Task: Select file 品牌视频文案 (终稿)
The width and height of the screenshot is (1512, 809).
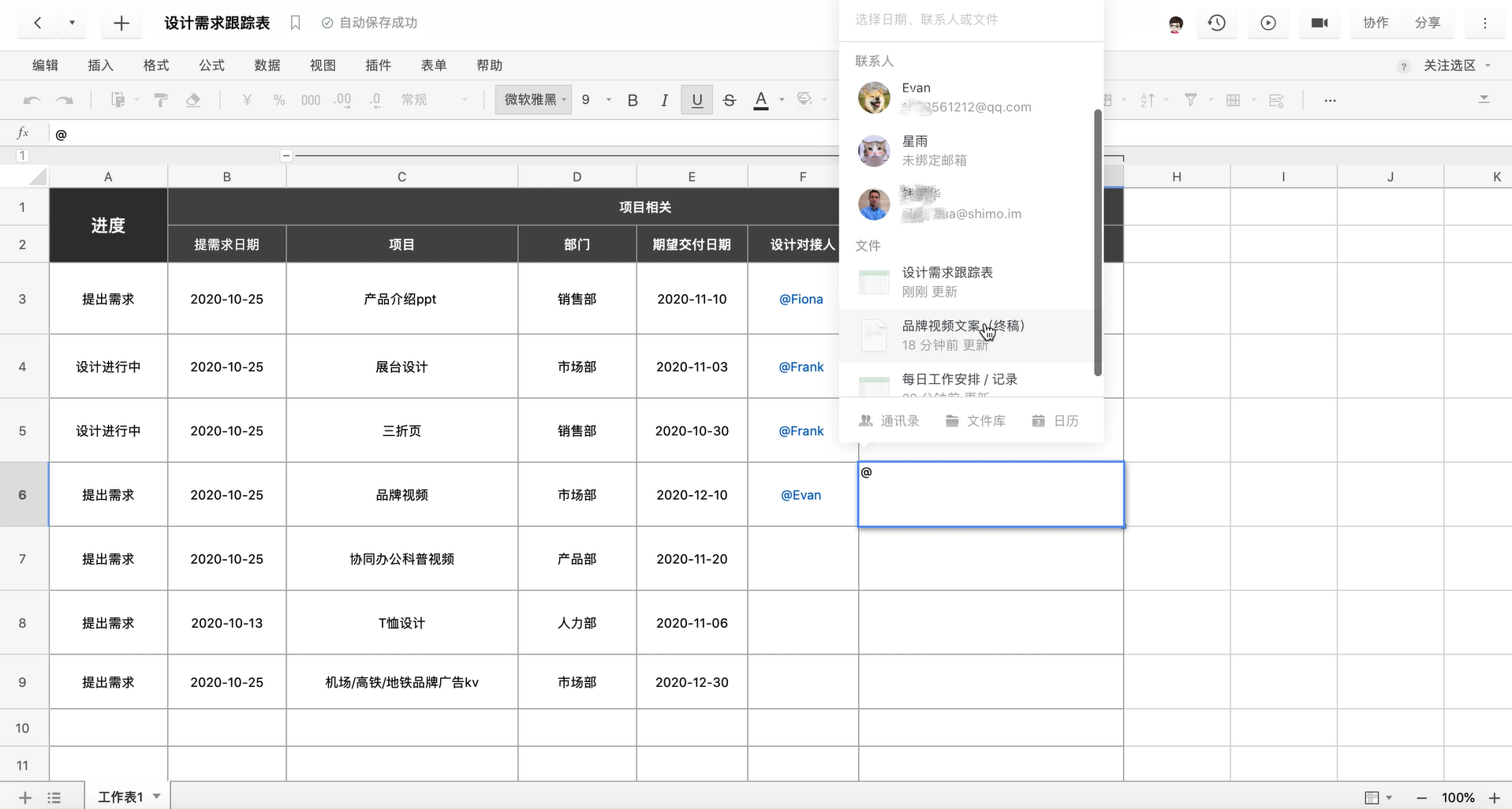Action: pyautogui.click(x=967, y=335)
